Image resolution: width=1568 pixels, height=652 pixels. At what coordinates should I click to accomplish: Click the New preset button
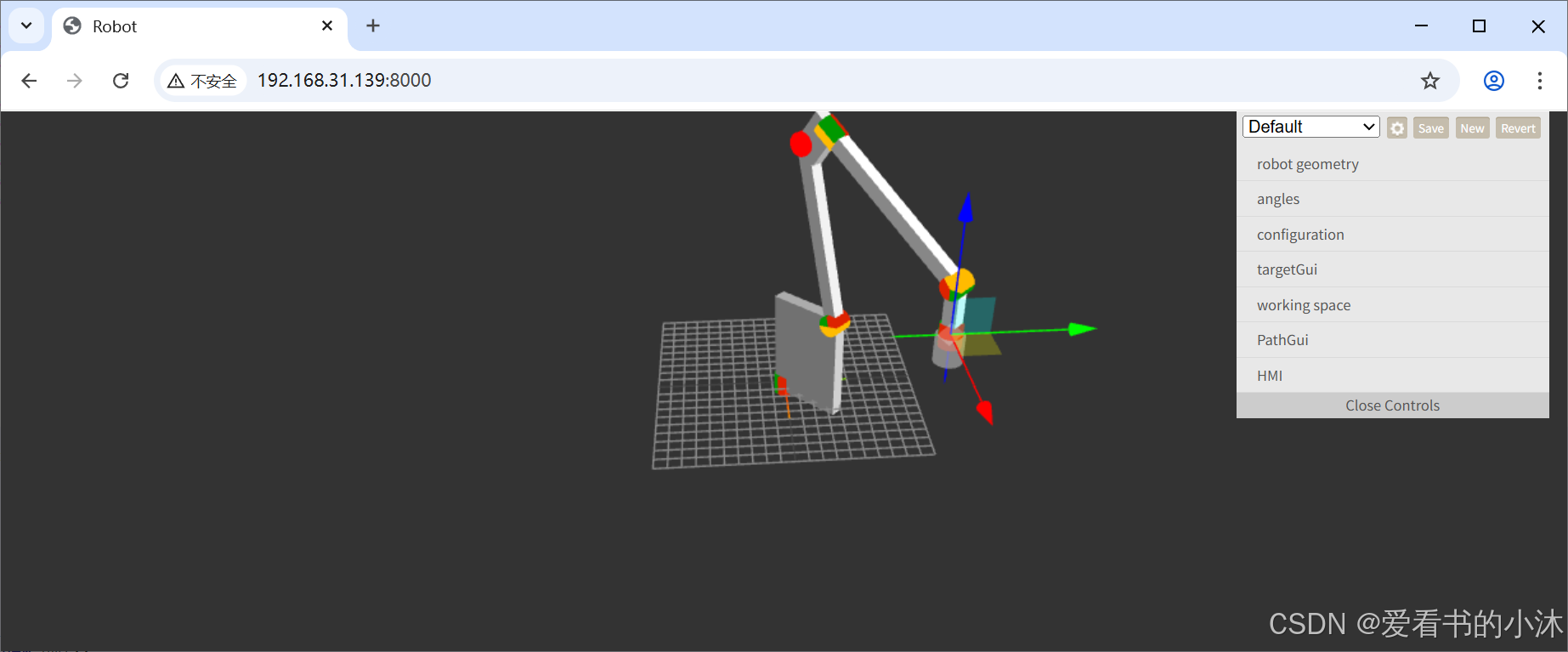click(1473, 128)
